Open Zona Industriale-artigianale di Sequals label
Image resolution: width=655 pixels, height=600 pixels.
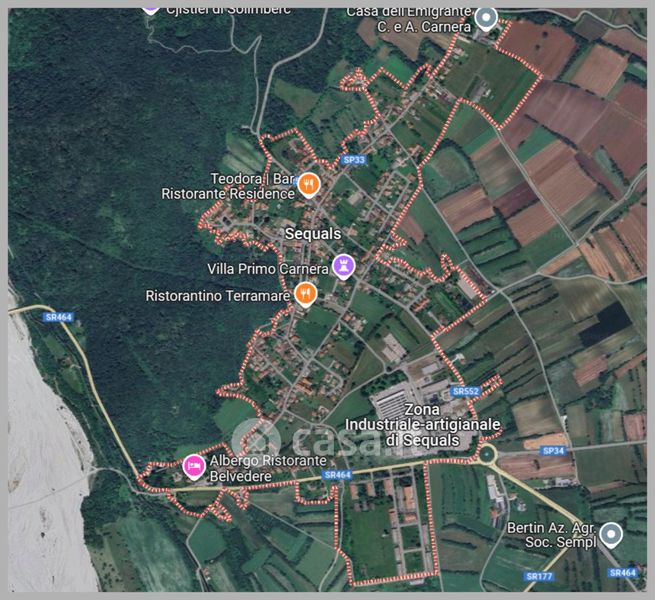coord(422,425)
